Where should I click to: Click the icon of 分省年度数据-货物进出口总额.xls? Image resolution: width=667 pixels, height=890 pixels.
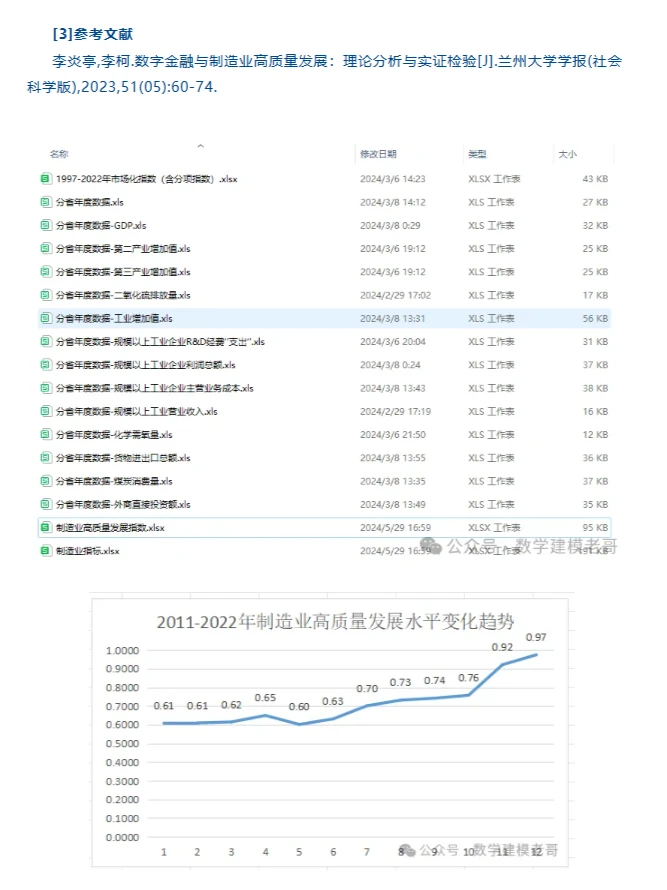coord(45,458)
